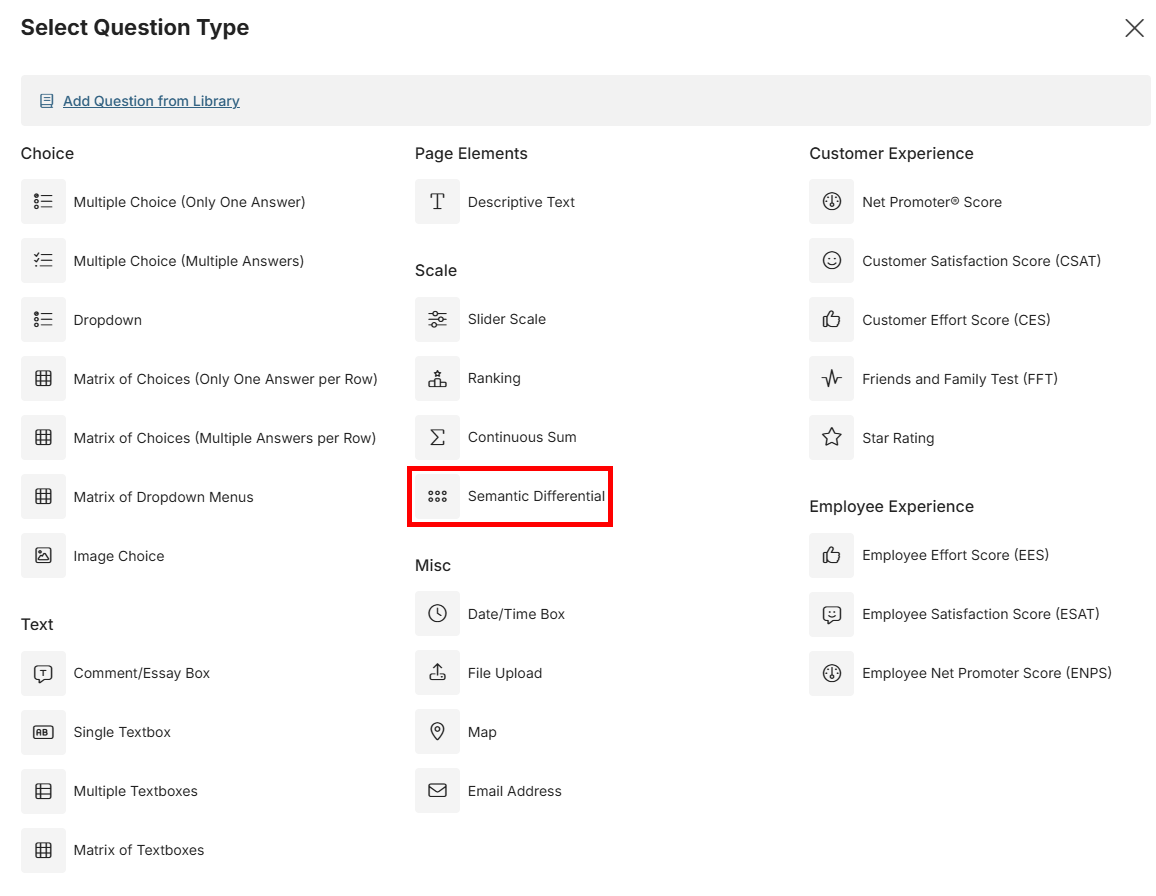The image size is (1156, 896).
Task: Click the Customer Satisfaction Score smiley icon
Action: tap(832, 260)
